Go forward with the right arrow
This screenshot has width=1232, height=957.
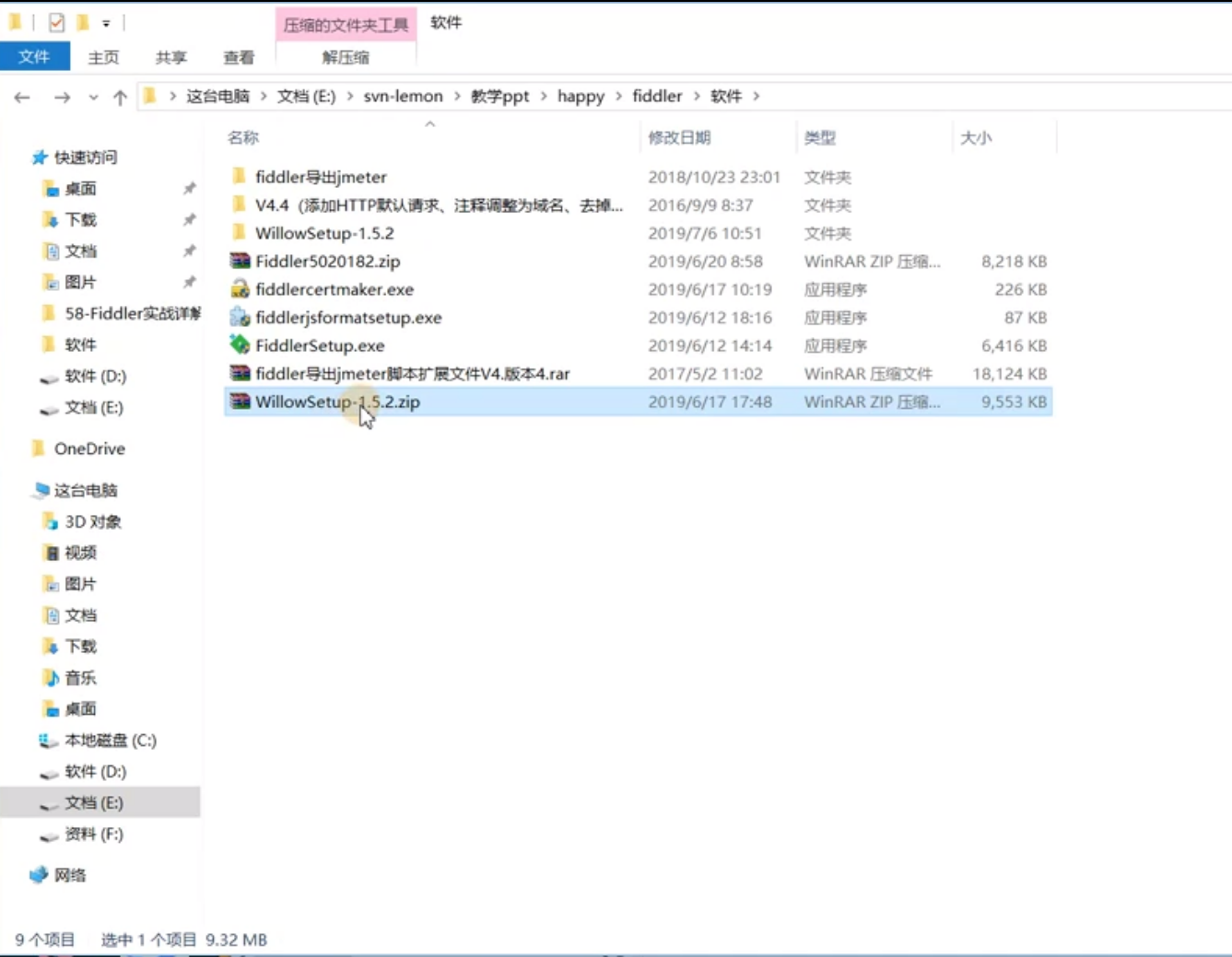(x=62, y=97)
